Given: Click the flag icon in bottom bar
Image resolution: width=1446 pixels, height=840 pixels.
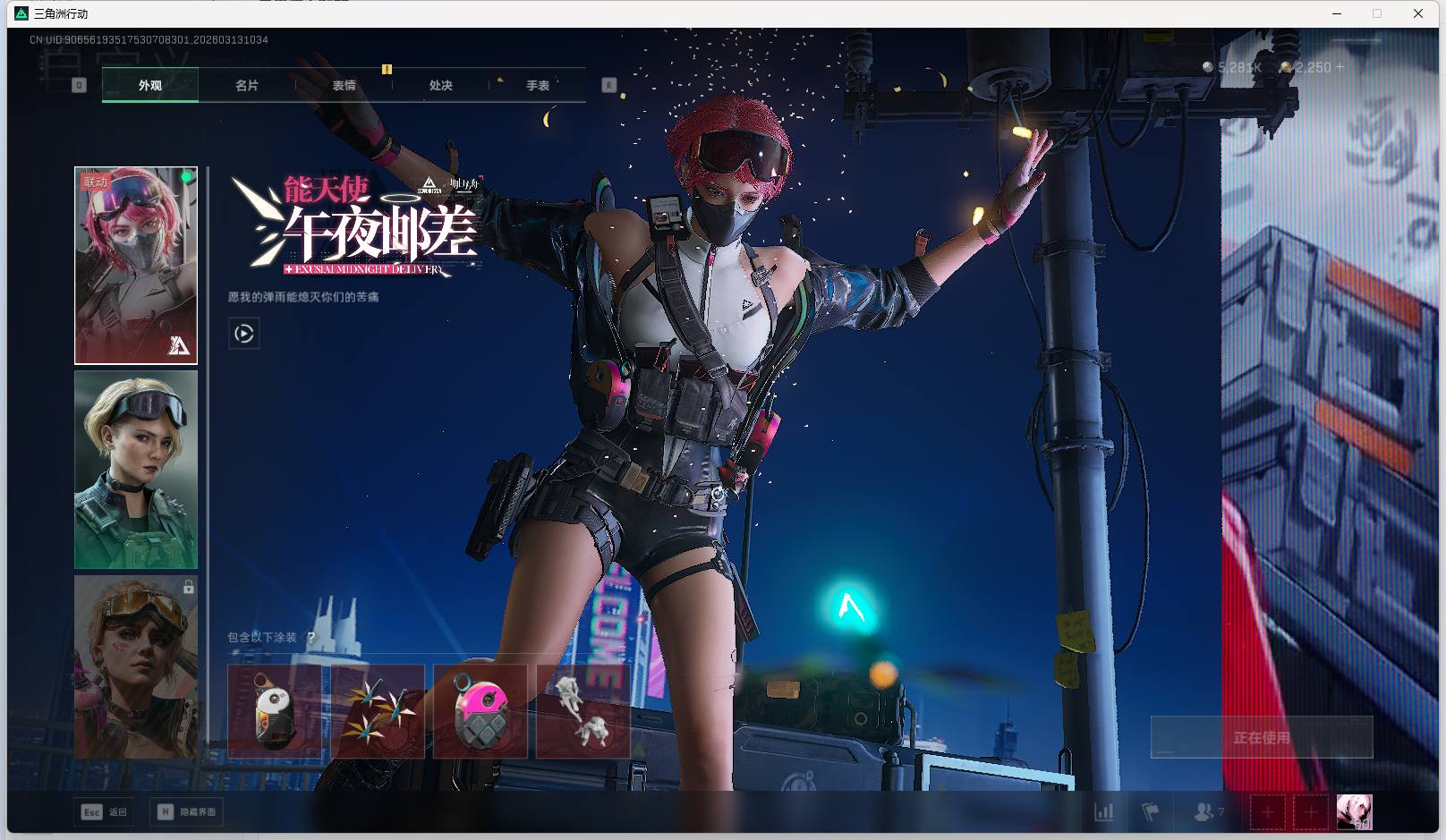Looking at the screenshot, I should [x=1150, y=812].
